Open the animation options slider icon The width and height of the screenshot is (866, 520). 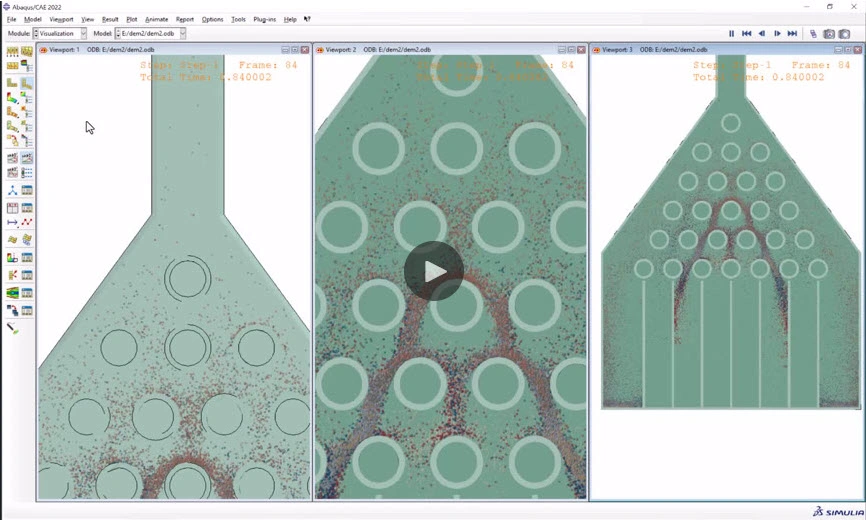[813, 34]
